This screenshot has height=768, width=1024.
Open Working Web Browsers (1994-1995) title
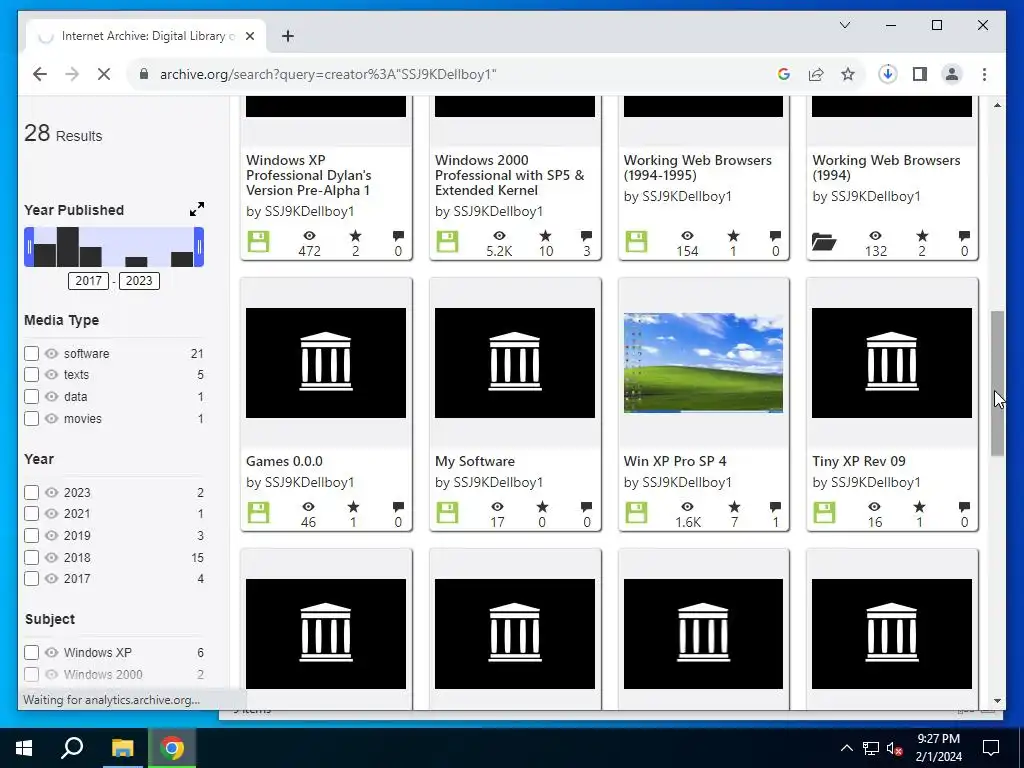697,167
